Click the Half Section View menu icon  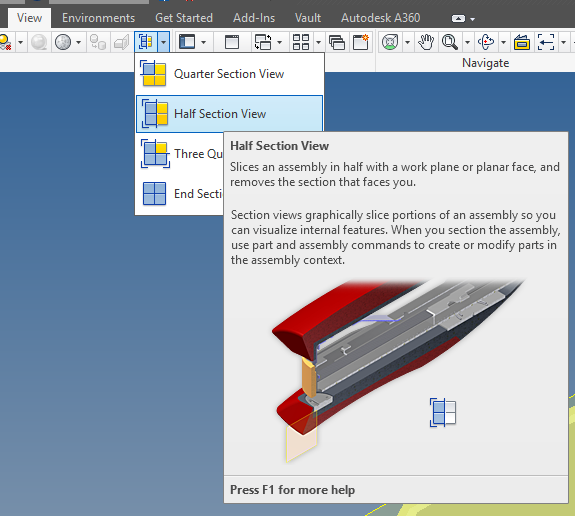(154, 114)
